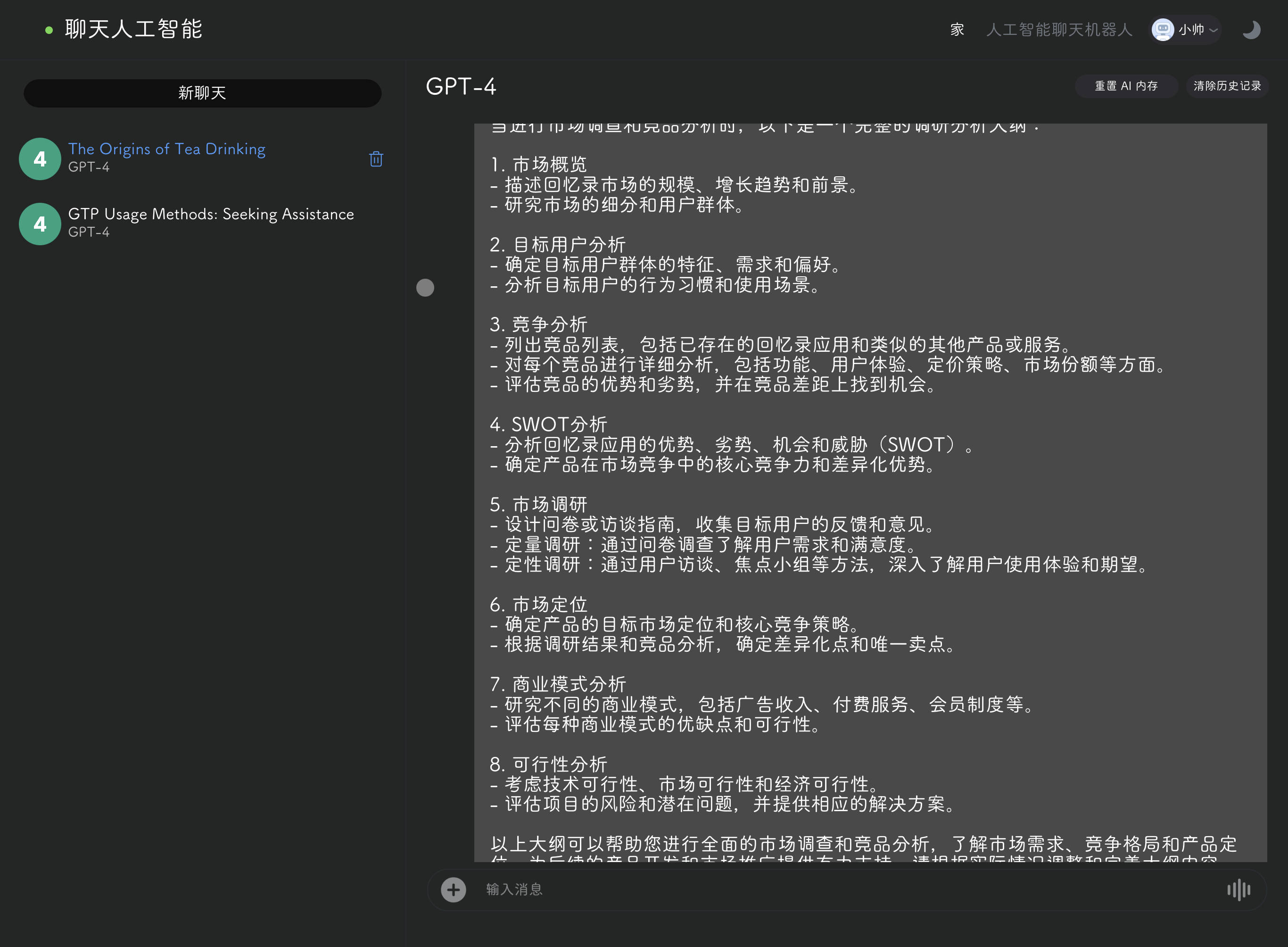
Task: Click the robot avatar next to 小帅
Action: click(1163, 30)
